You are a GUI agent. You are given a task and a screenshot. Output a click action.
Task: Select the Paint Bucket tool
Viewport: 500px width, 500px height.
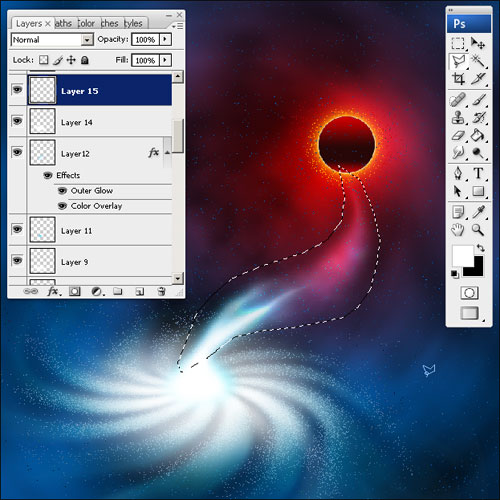point(478,135)
